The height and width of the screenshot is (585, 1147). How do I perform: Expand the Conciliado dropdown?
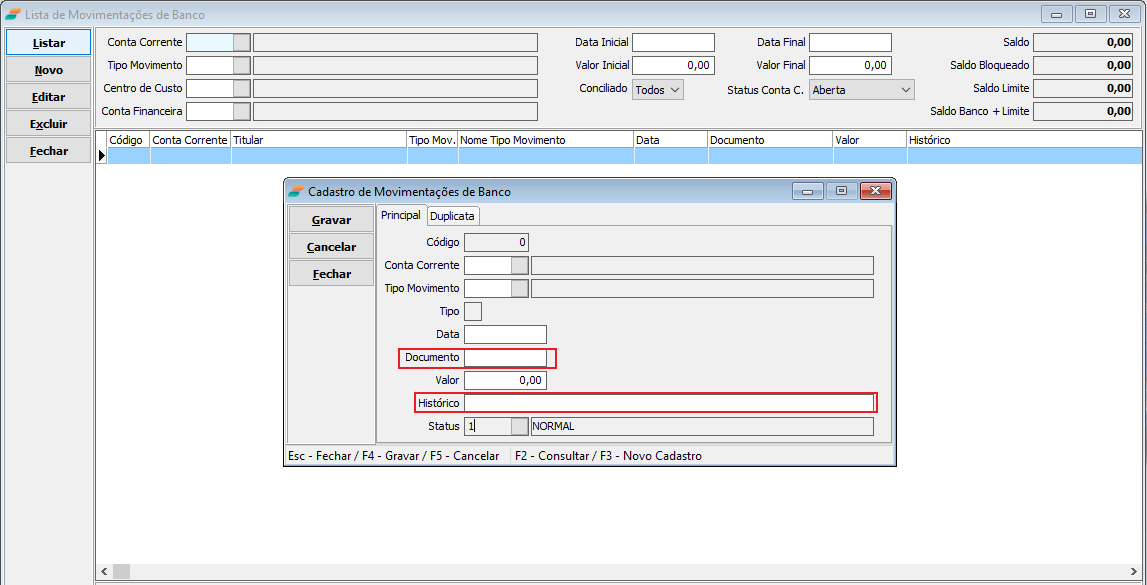pyautogui.click(x=658, y=90)
